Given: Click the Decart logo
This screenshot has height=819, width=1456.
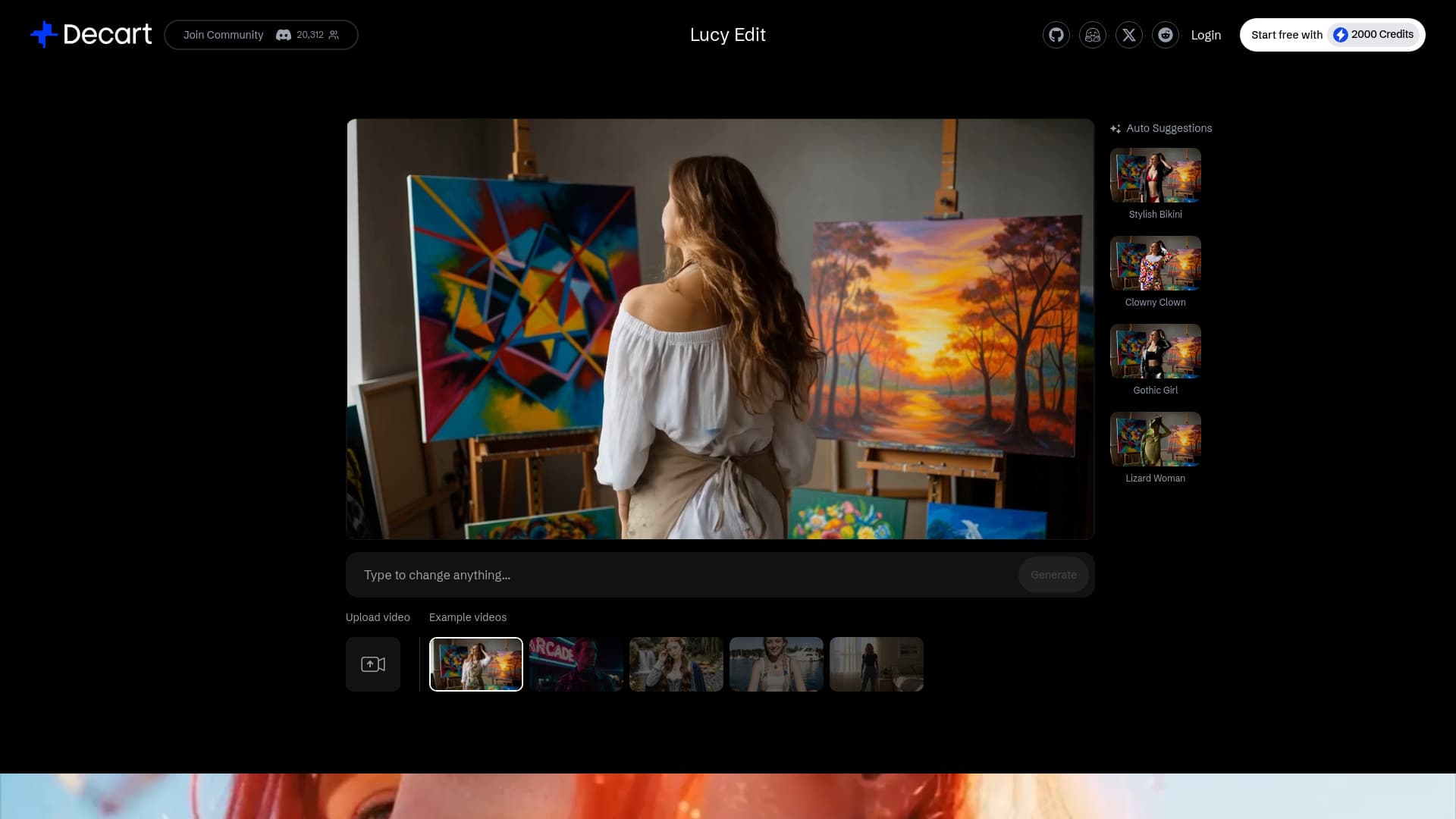Looking at the screenshot, I should click(91, 34).
